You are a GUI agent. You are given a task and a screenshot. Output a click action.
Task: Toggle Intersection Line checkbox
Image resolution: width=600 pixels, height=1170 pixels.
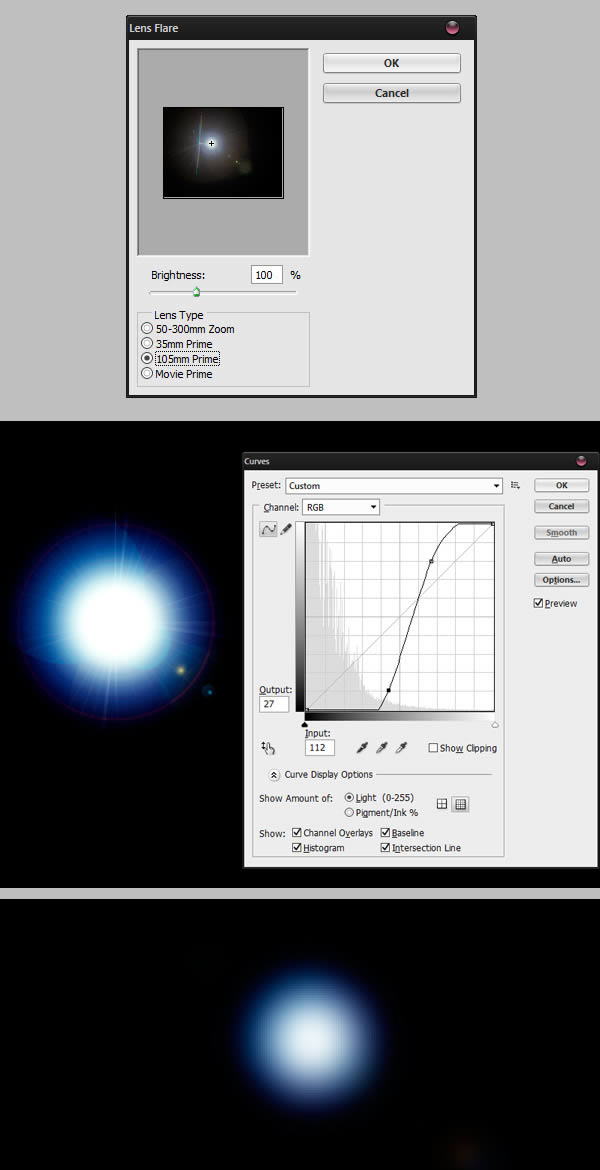click(386, 848)
